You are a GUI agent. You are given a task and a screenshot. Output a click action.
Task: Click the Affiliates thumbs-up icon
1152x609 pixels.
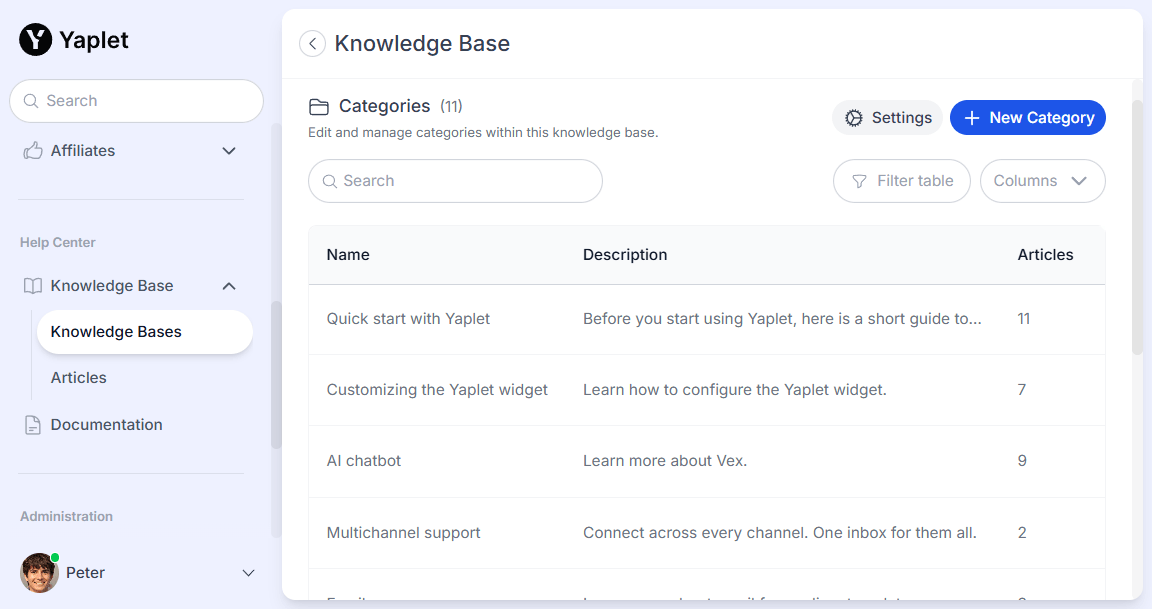tap(33, 151)
